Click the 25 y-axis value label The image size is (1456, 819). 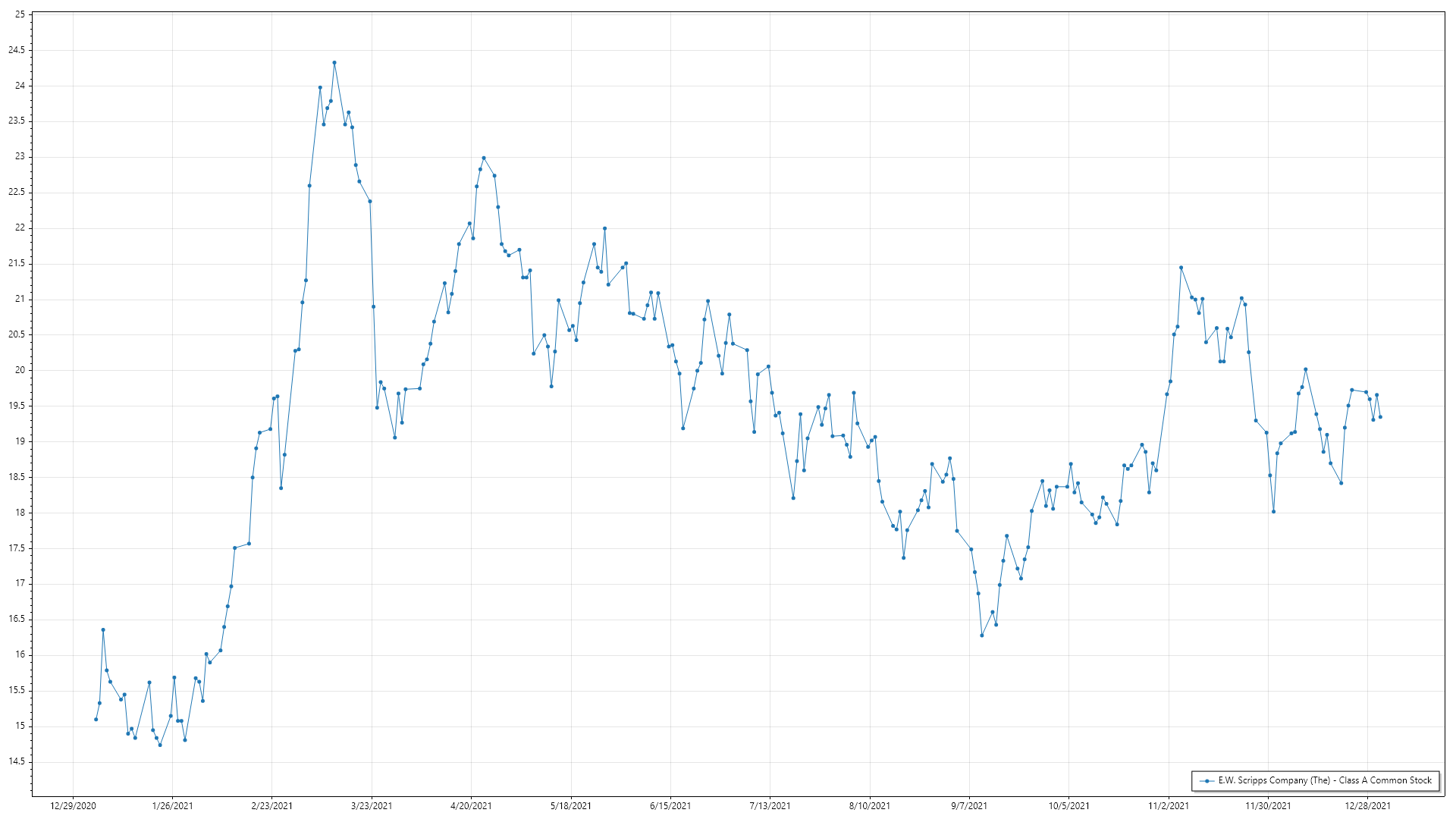[x=19, y=14]
